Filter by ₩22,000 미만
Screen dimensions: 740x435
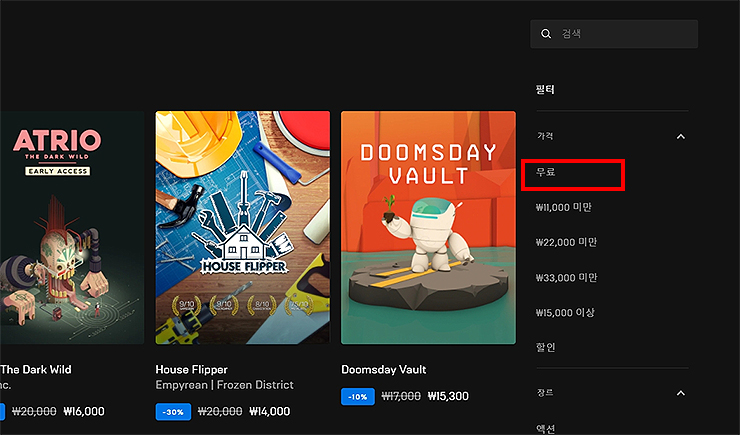[x=566, y=242]
